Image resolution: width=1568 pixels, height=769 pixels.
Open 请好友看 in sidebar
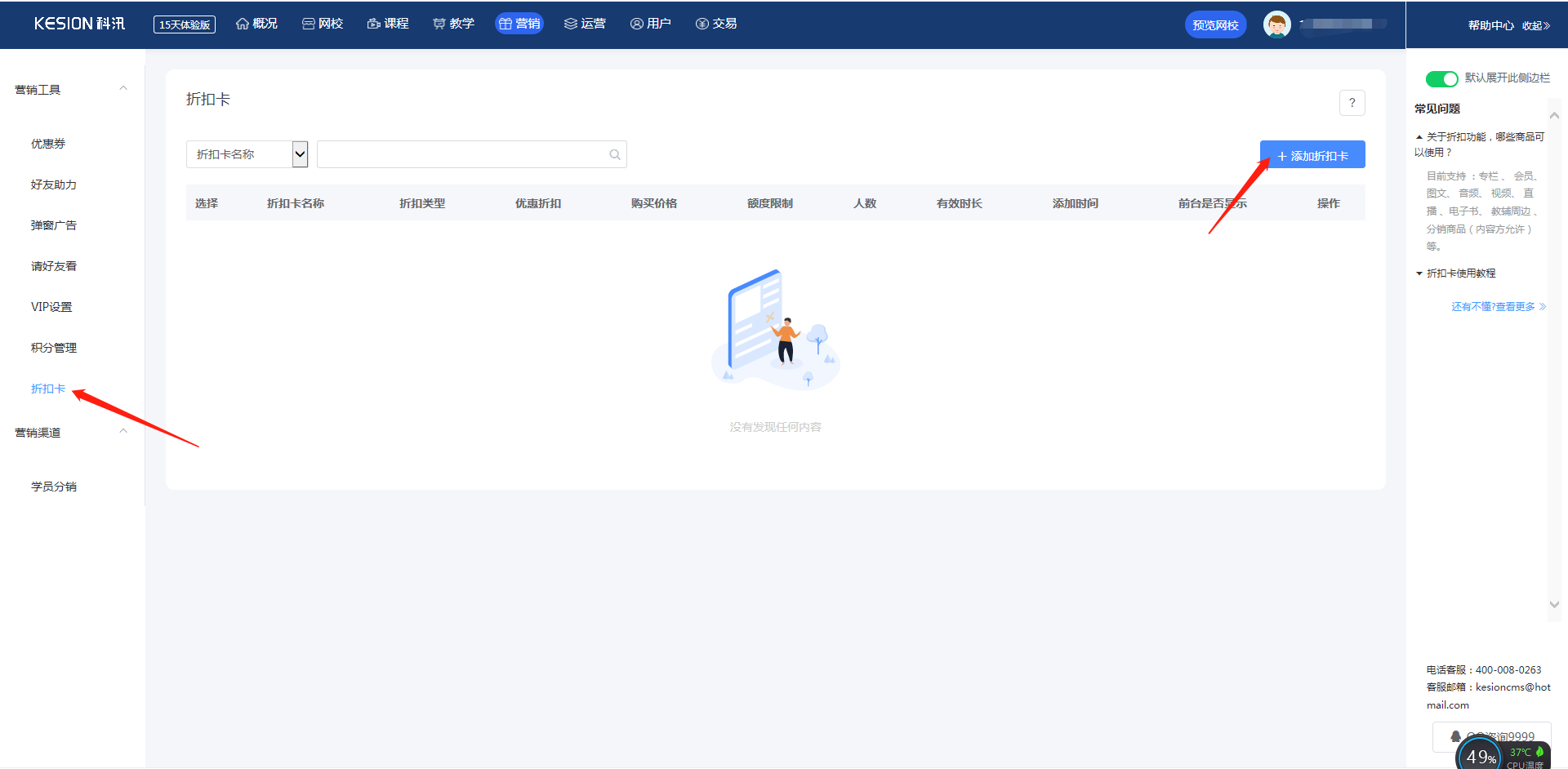(54, 266)
